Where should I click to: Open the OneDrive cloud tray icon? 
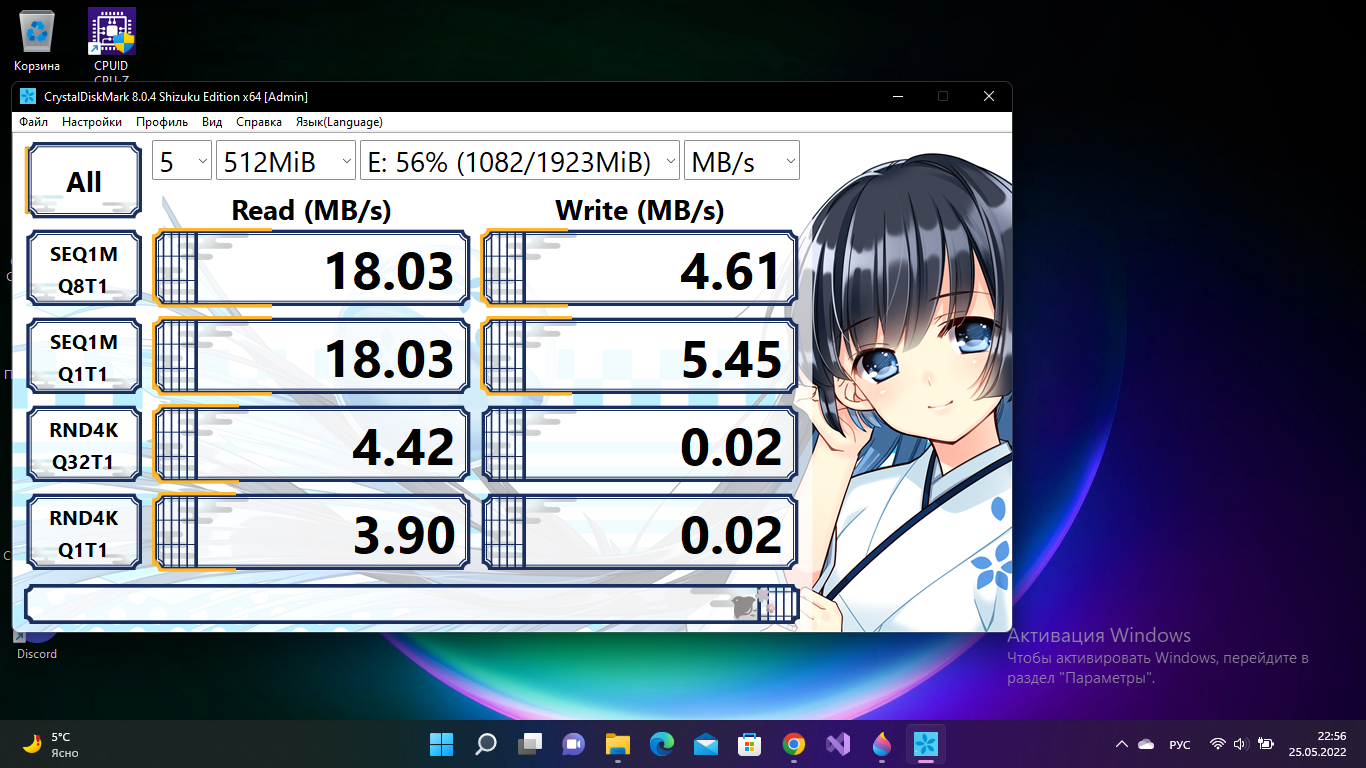point(1147,744)
